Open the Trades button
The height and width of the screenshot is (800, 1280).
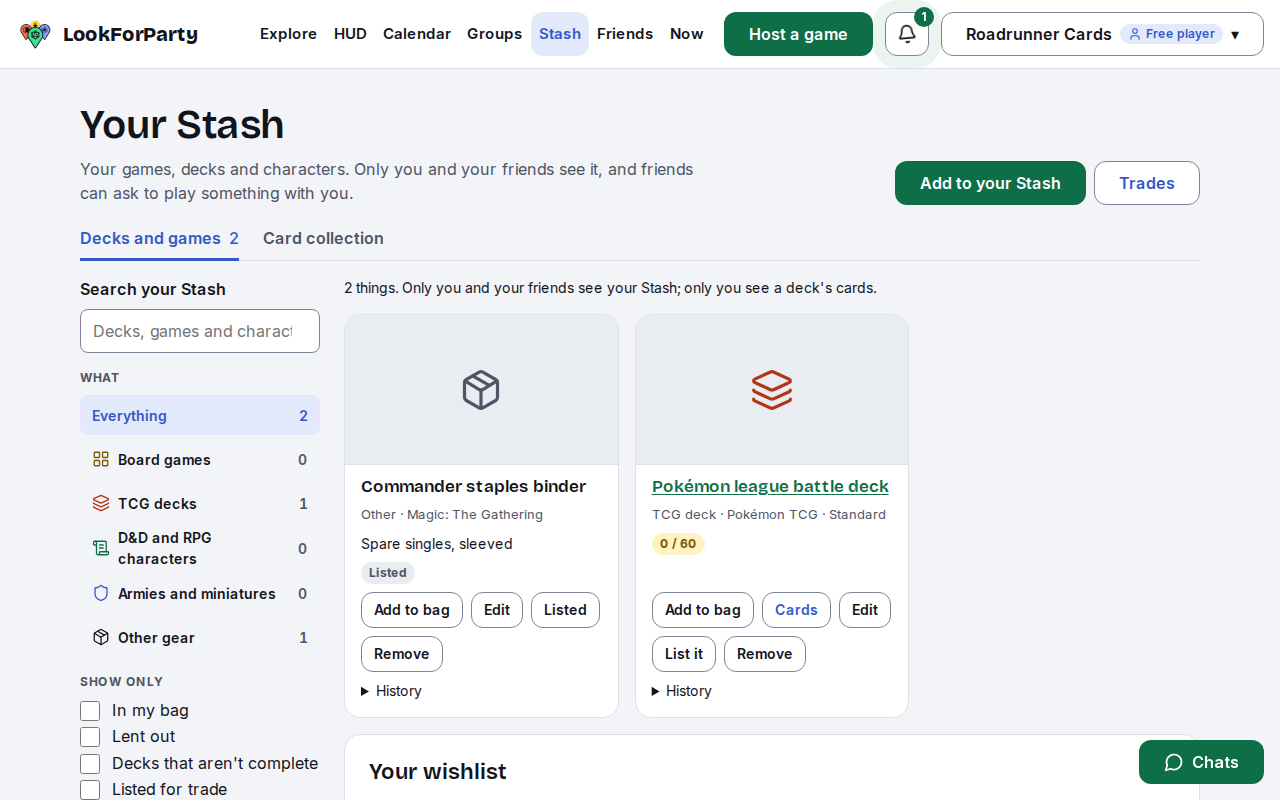tap(1147, 183)
